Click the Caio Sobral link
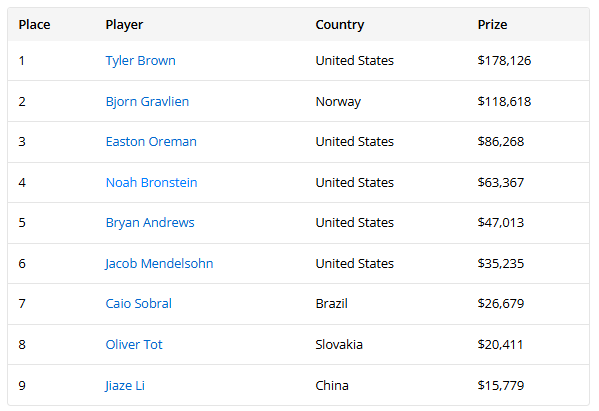 tap(139, 304)
